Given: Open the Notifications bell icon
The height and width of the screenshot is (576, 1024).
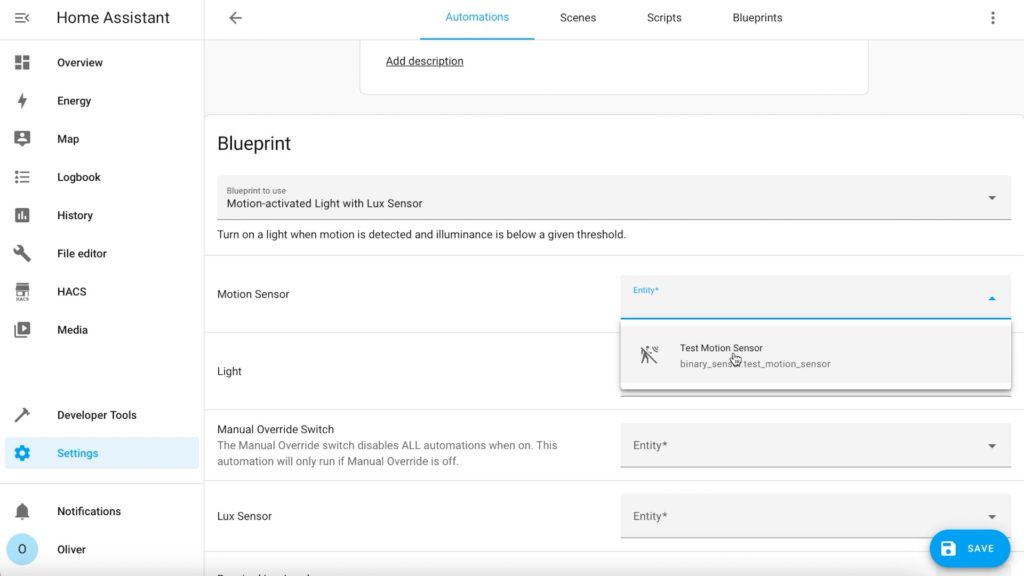Looking at the screenshot, I should (x=22, y=511).
